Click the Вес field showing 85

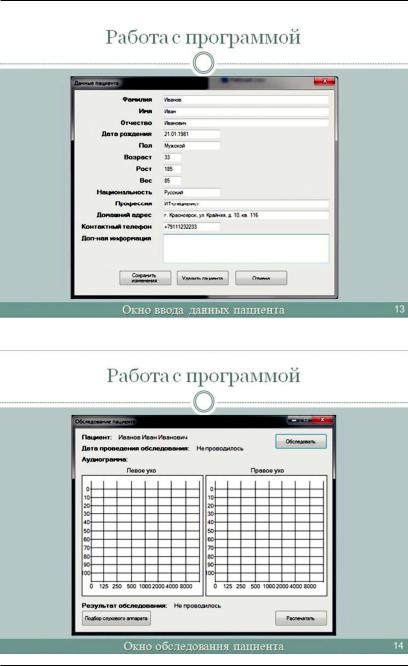click(x=172, y=181)
